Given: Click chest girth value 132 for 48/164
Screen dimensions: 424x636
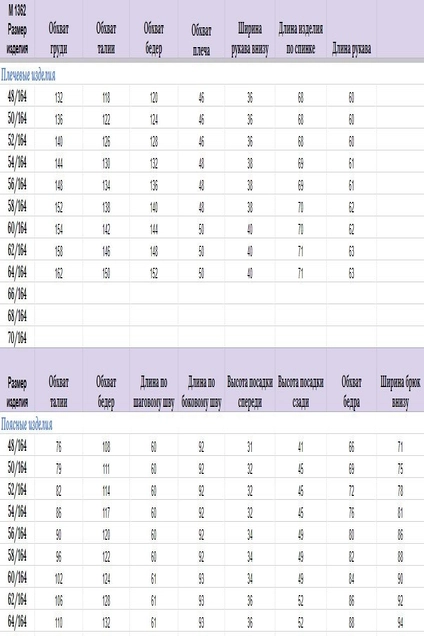Looking at the screenshot, I should tap(59, 97).
